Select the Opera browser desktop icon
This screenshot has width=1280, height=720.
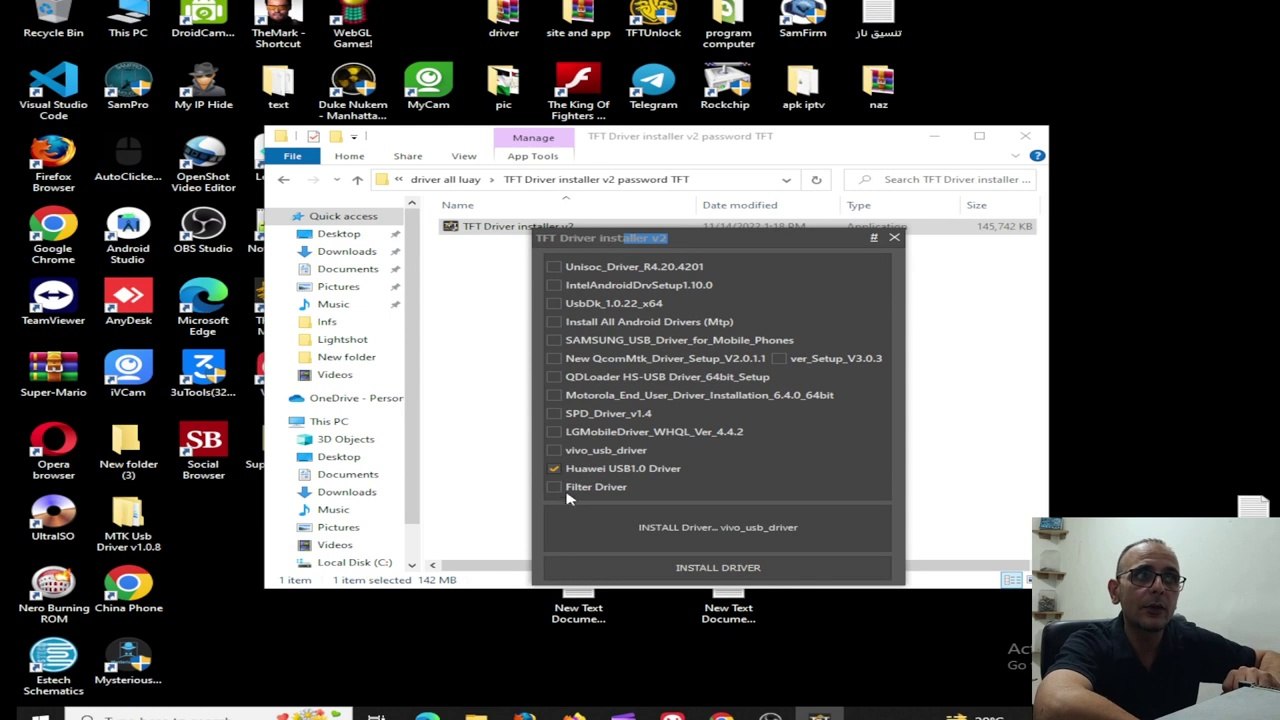click(x=53, y=452)
